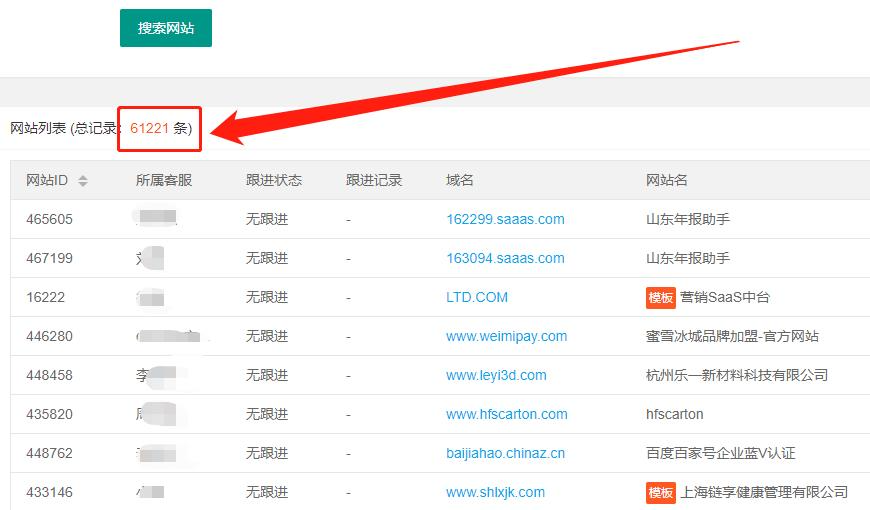Go to the www.leyi3d.com domain

click(496, 375)
